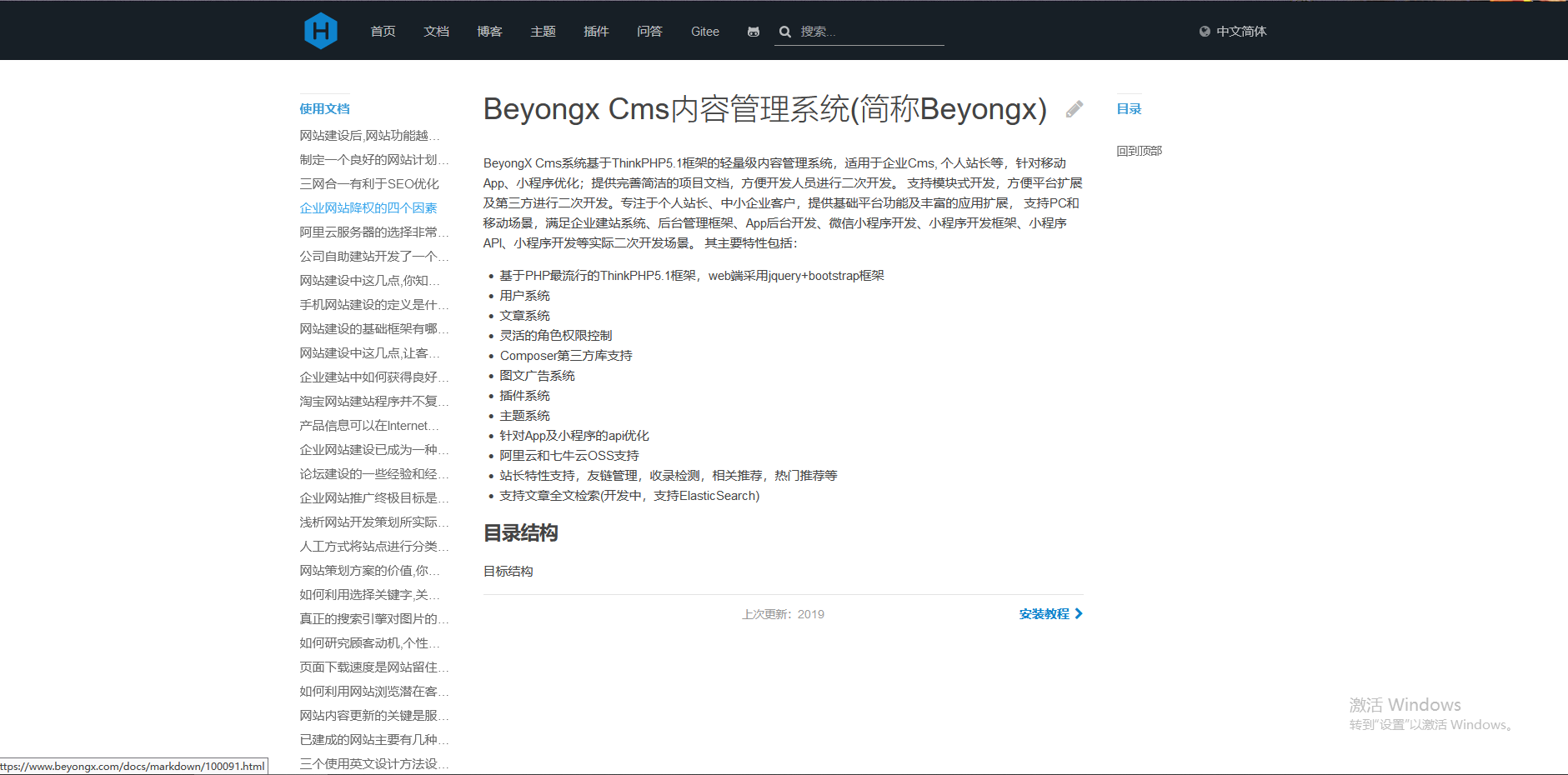The image size is (1568, 775).
Task: Click bullet item 图文广告系统
Action: tap(538, 375)
